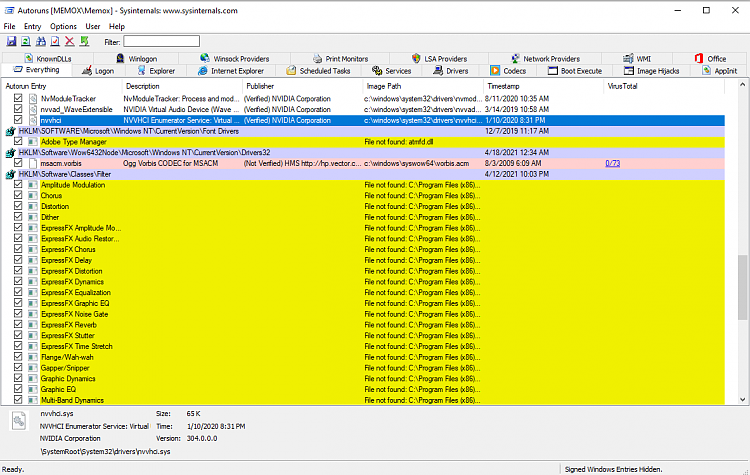The image size is (750, 475).
Task: Sort by Timestamp column header
Action: (544, 86)
